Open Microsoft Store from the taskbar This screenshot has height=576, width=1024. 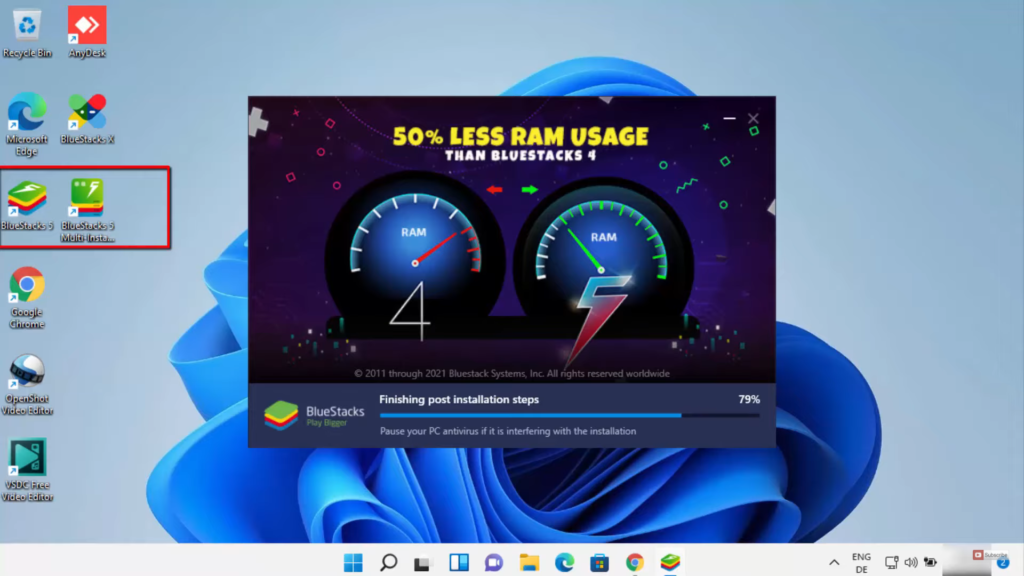599,562
